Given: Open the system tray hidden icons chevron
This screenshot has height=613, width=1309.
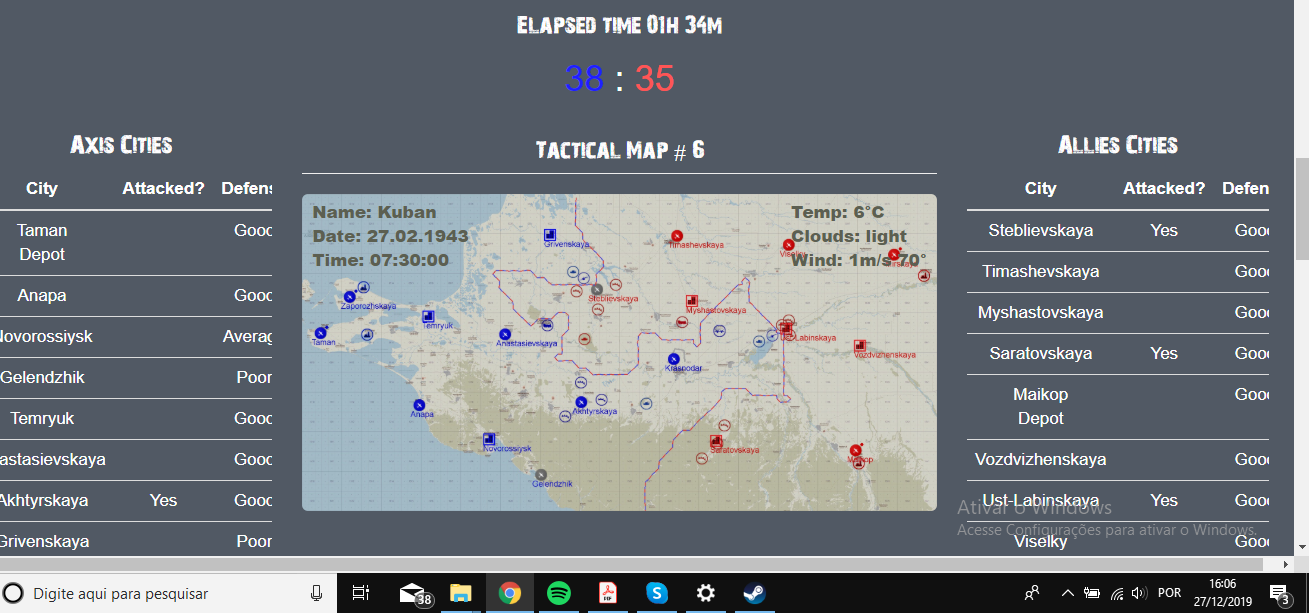Looking at the screenshot, I should 1068,593.
